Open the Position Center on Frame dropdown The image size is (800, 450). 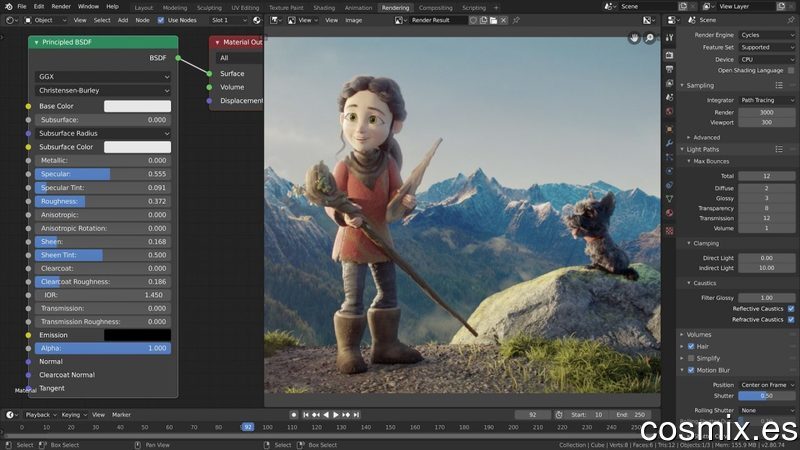pyautogui.click(x=767, y=385)
